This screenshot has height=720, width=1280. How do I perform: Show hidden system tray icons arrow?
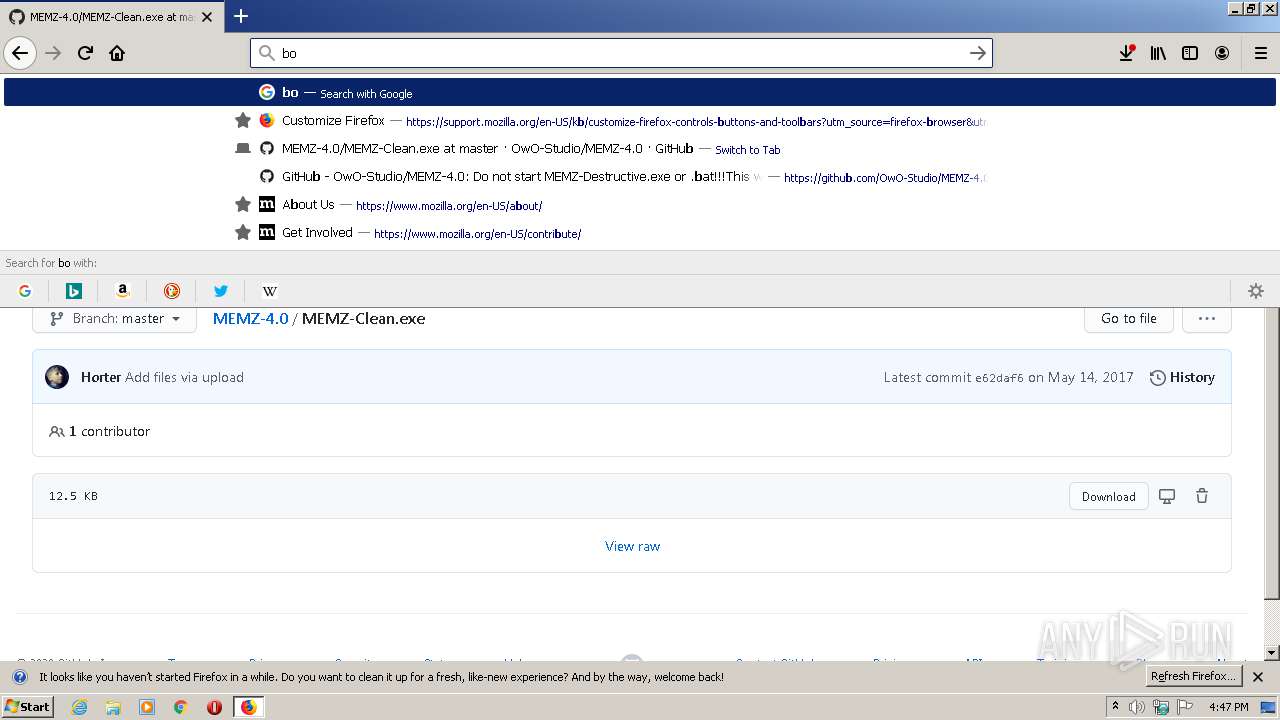coord(1115,707)
